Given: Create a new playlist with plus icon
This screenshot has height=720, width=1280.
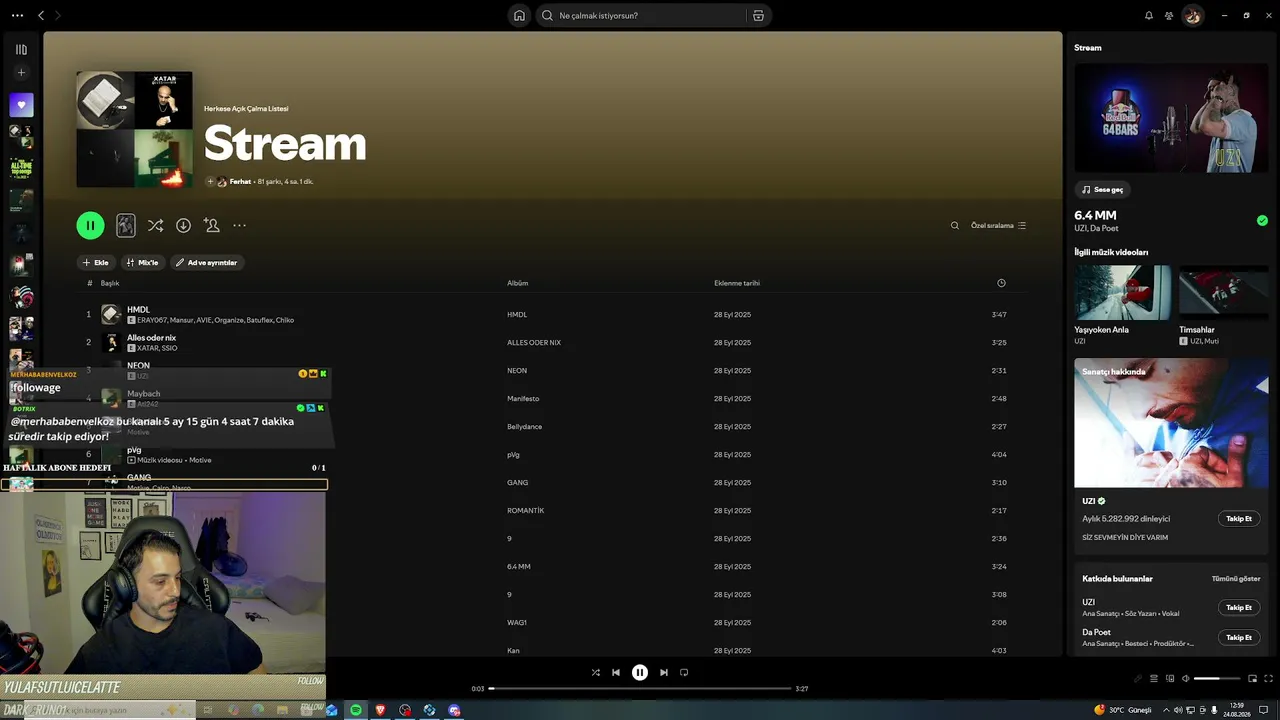Looking at the screenshot, I should point(21,73).
